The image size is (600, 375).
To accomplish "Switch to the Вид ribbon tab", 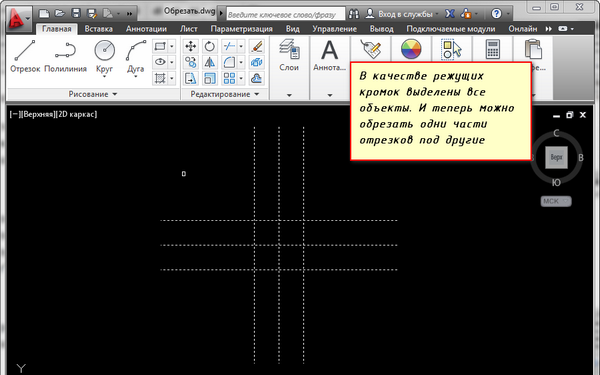I will pos(293,29).
